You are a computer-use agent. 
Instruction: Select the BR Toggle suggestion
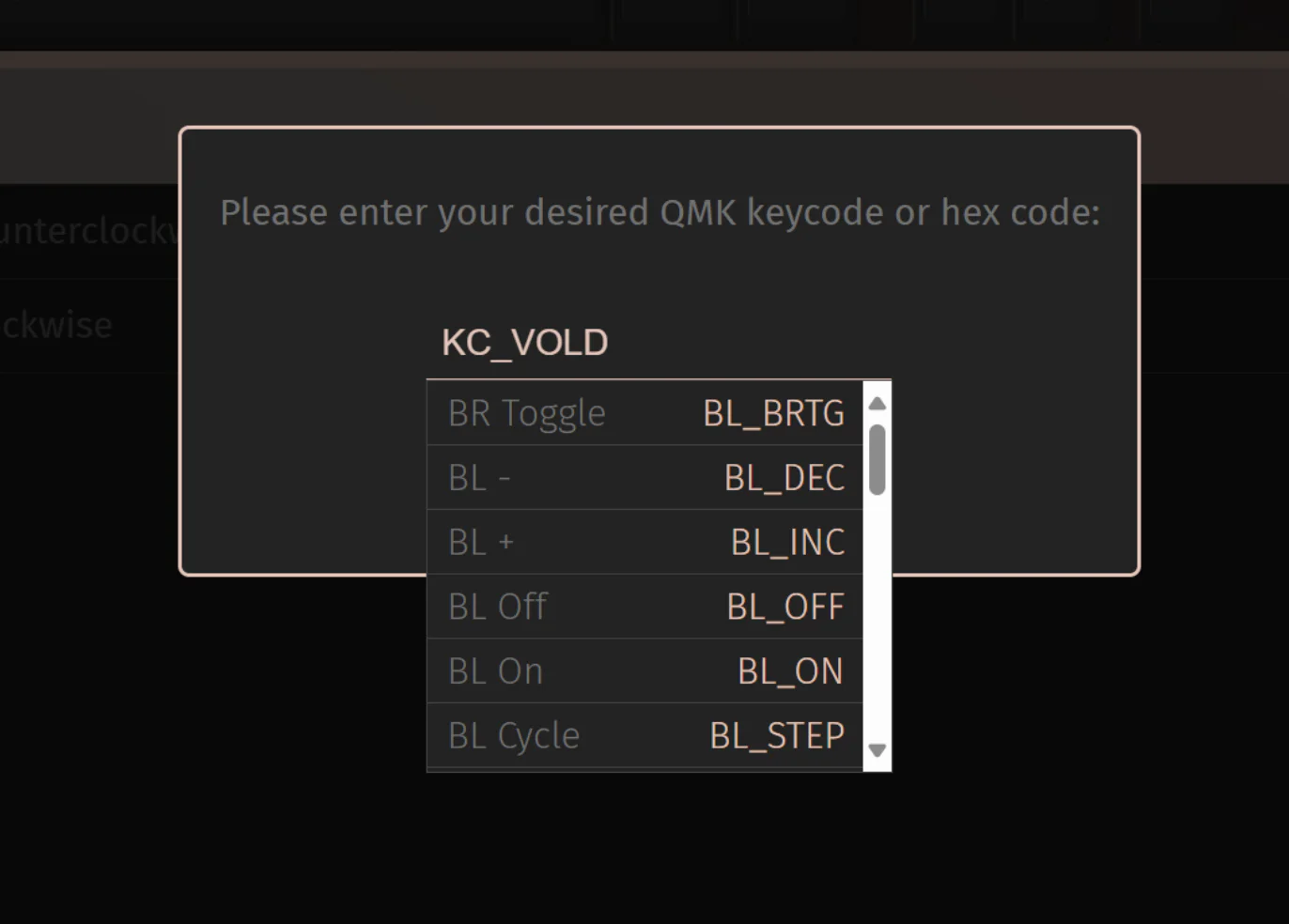(644, 413)
